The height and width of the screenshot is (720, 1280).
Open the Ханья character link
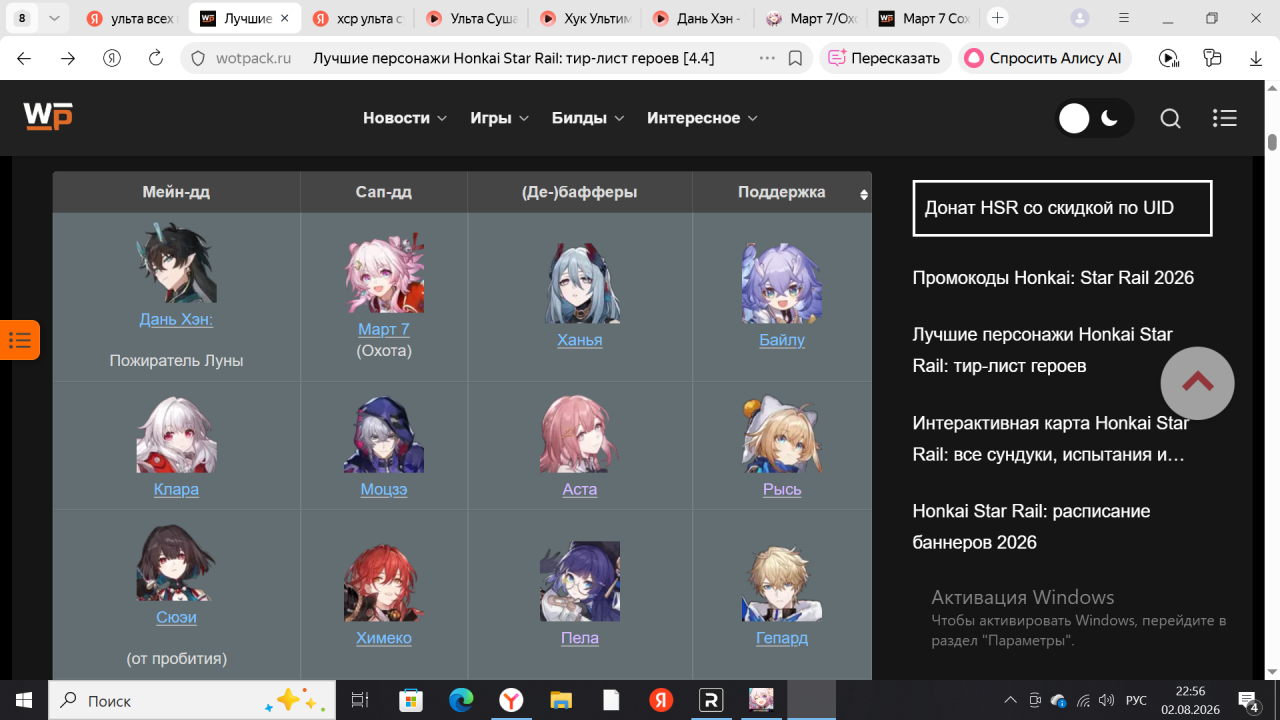580,340
